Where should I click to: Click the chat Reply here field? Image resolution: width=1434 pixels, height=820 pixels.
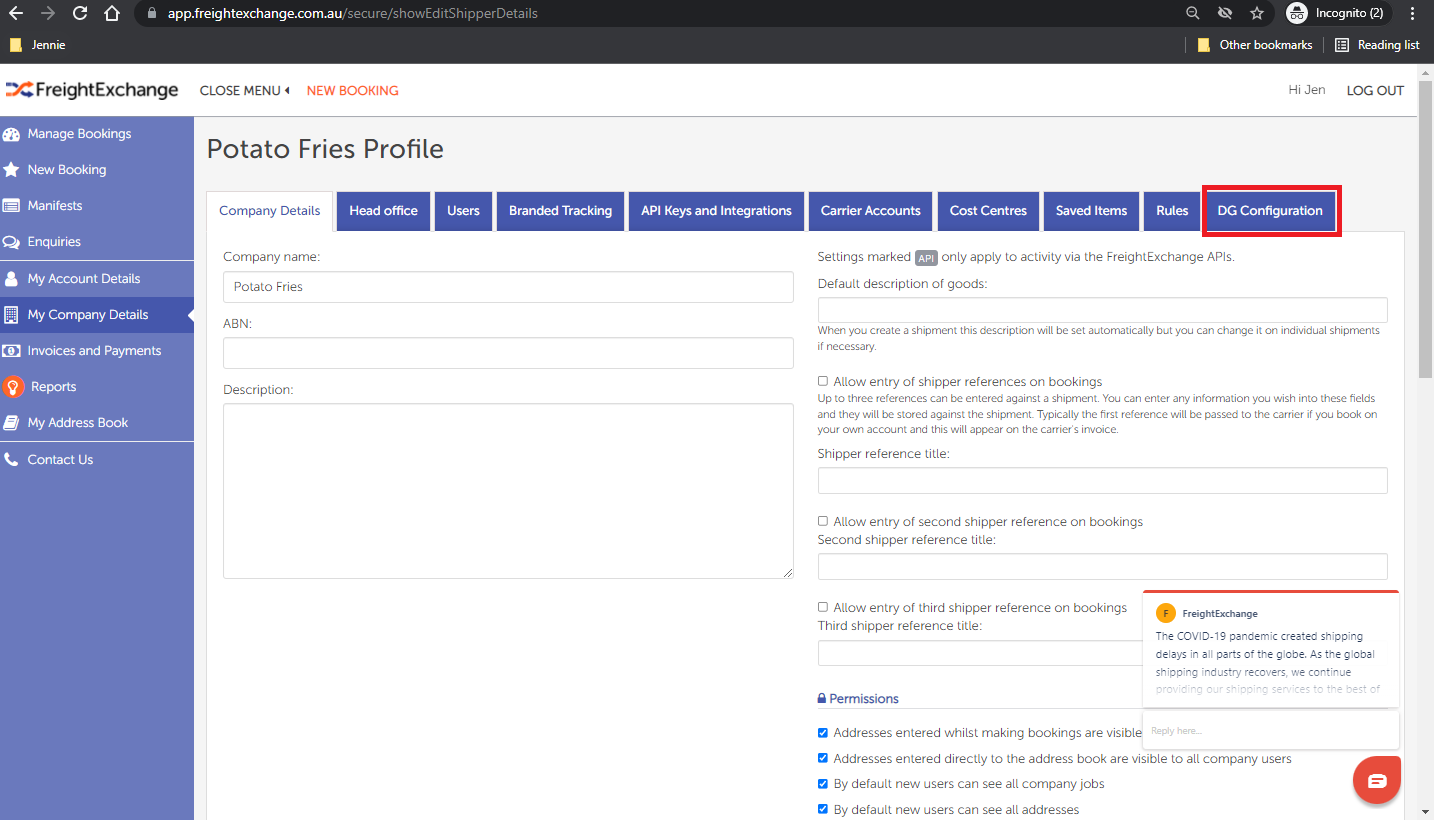(1270, 731)
